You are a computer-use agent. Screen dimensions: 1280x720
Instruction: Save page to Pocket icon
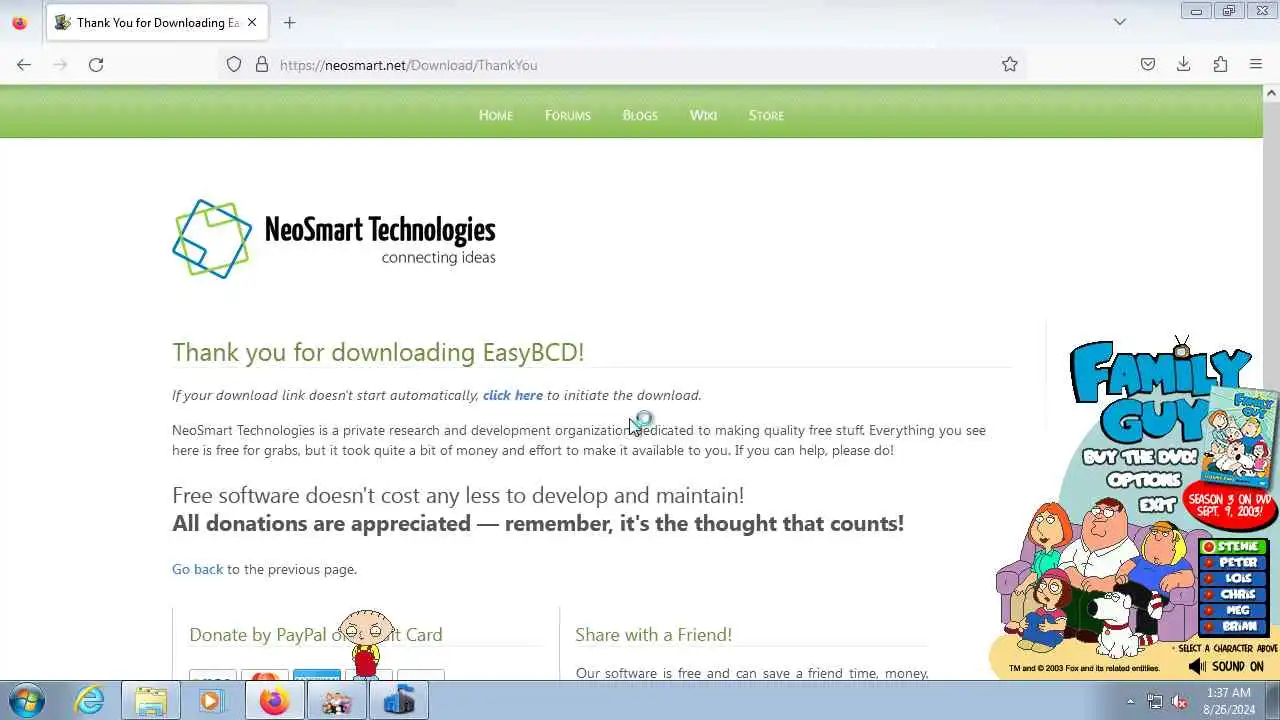[x=1148, y=64]
